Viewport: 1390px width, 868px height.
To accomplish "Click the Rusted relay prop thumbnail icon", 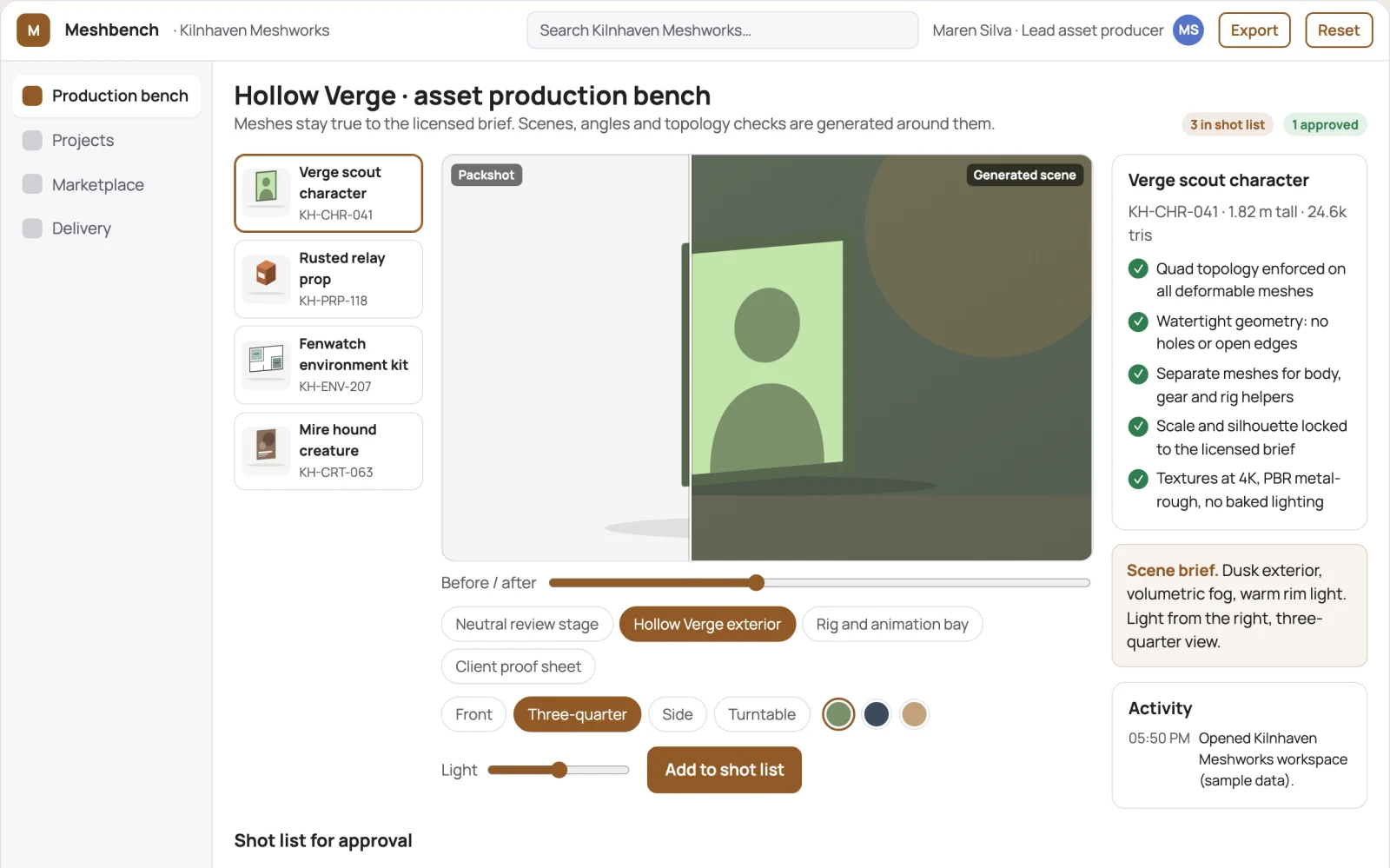I will pos(267,279).
